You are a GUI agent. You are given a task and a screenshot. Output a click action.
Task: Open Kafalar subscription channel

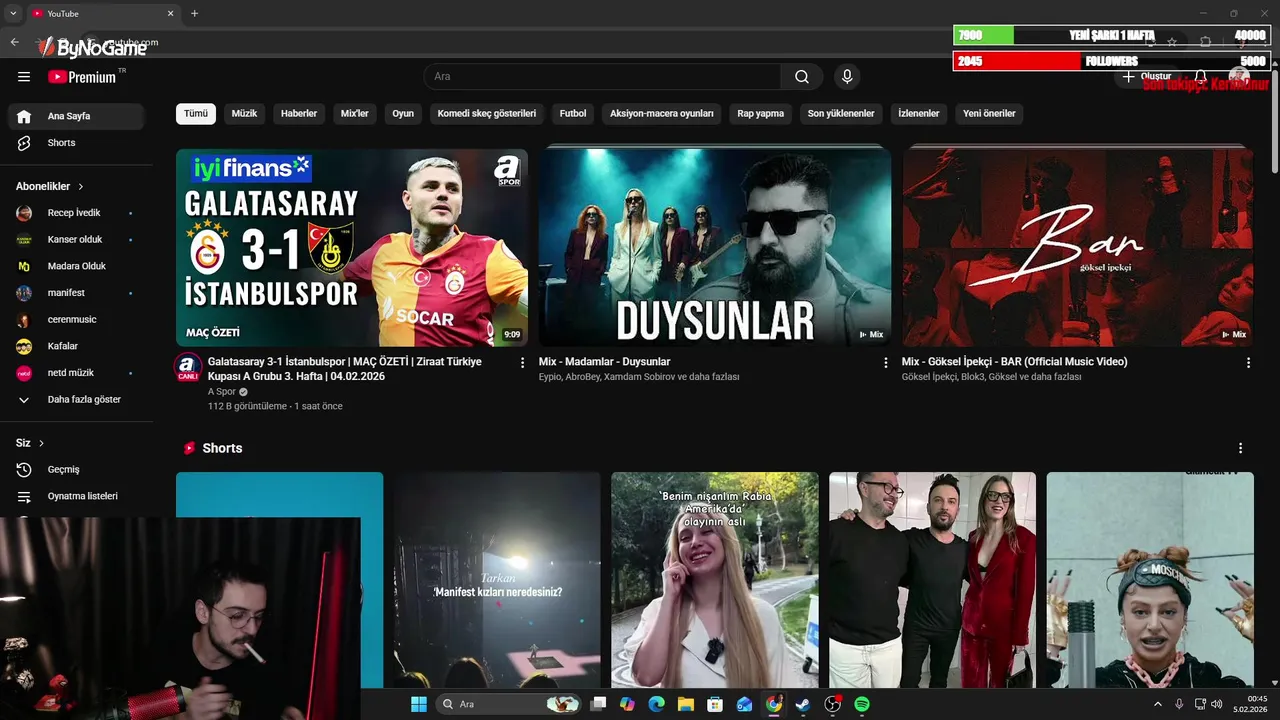[x=76, y=346]
